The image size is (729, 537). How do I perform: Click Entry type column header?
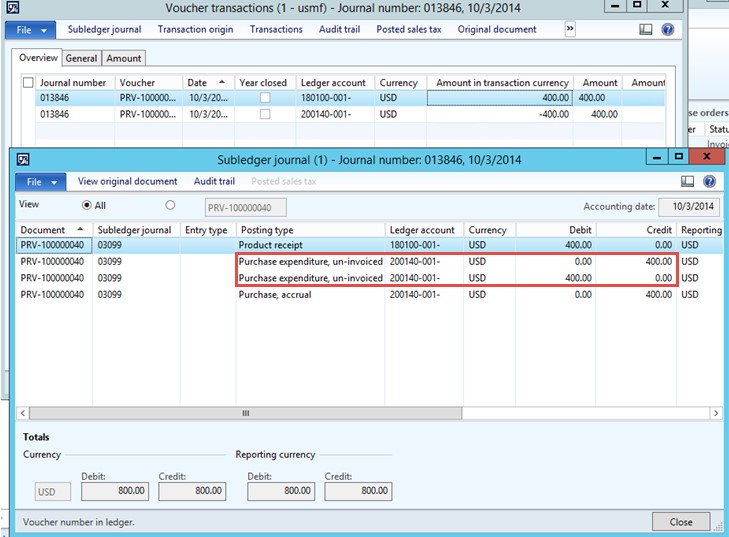pos(208,230)
